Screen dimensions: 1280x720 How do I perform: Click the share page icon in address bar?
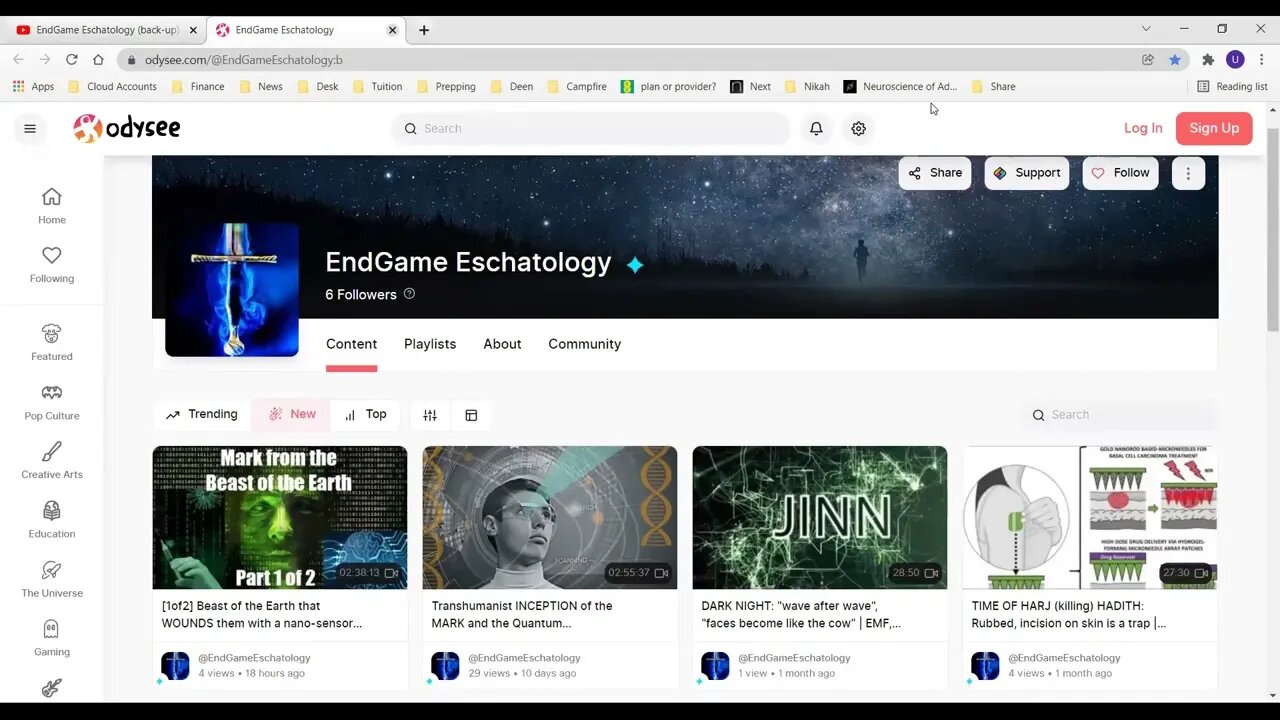click(x=1148, y=60)
